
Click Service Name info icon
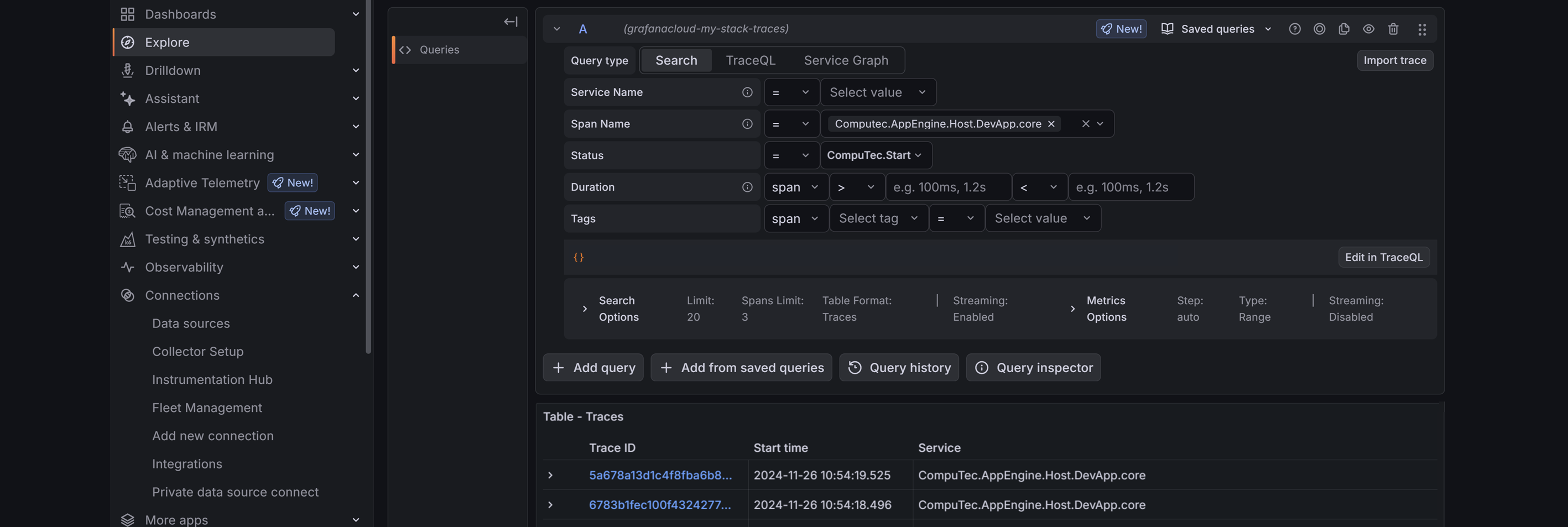[x=747, y=92]
